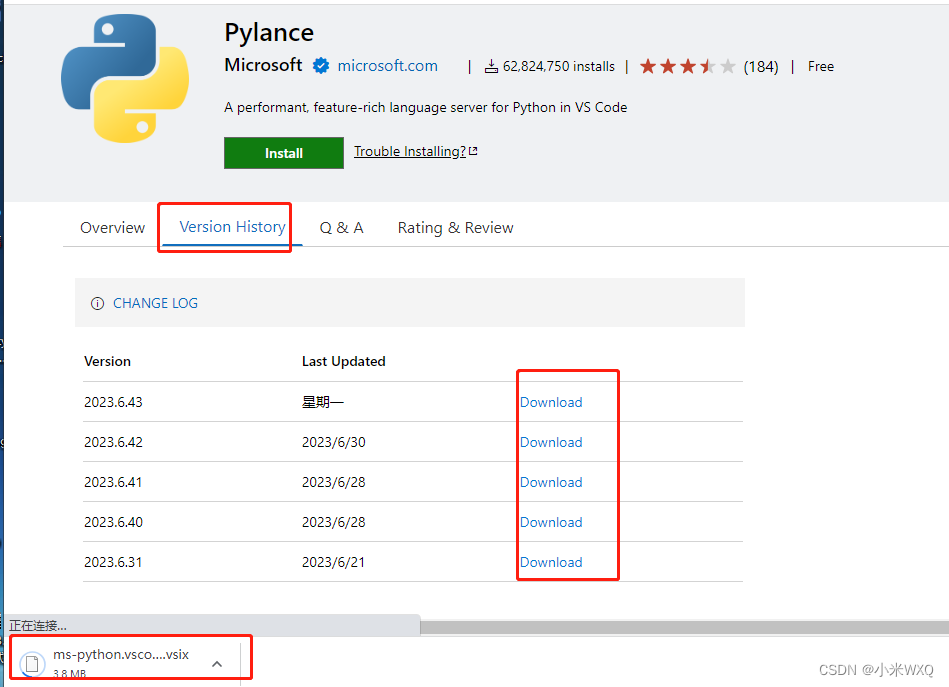Open the Trouble Installing? link
This screenshot has height=687, width=949.
pos(415,151)
